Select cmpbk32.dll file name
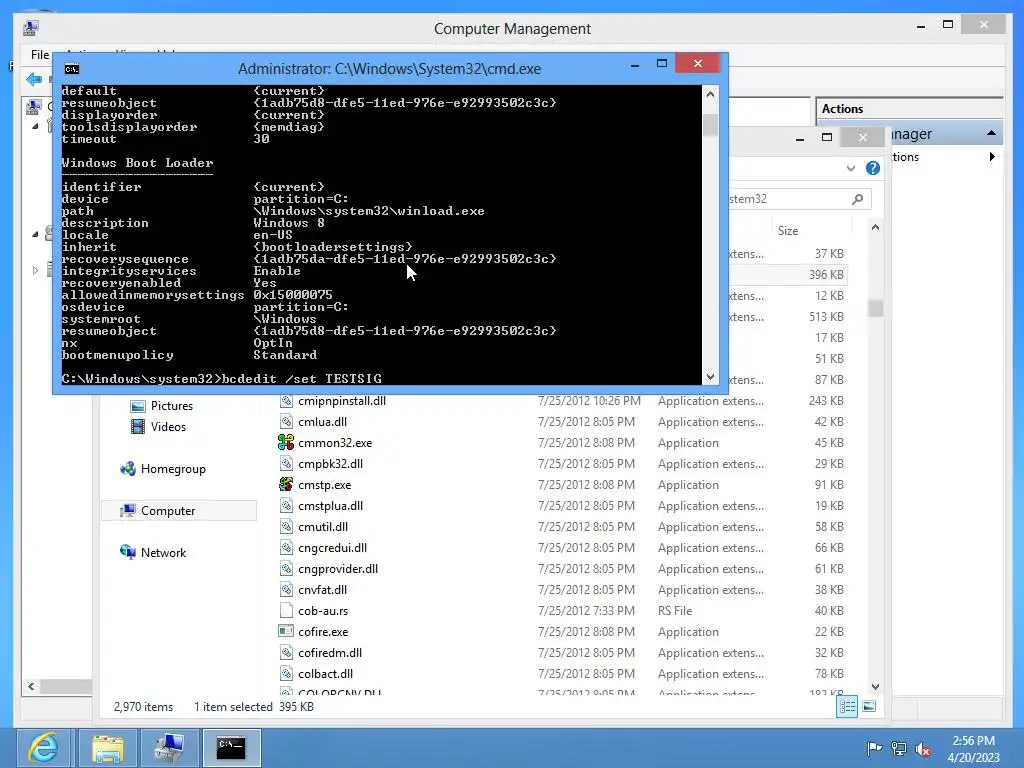The image size is (1024, 768). pos(330,464)
